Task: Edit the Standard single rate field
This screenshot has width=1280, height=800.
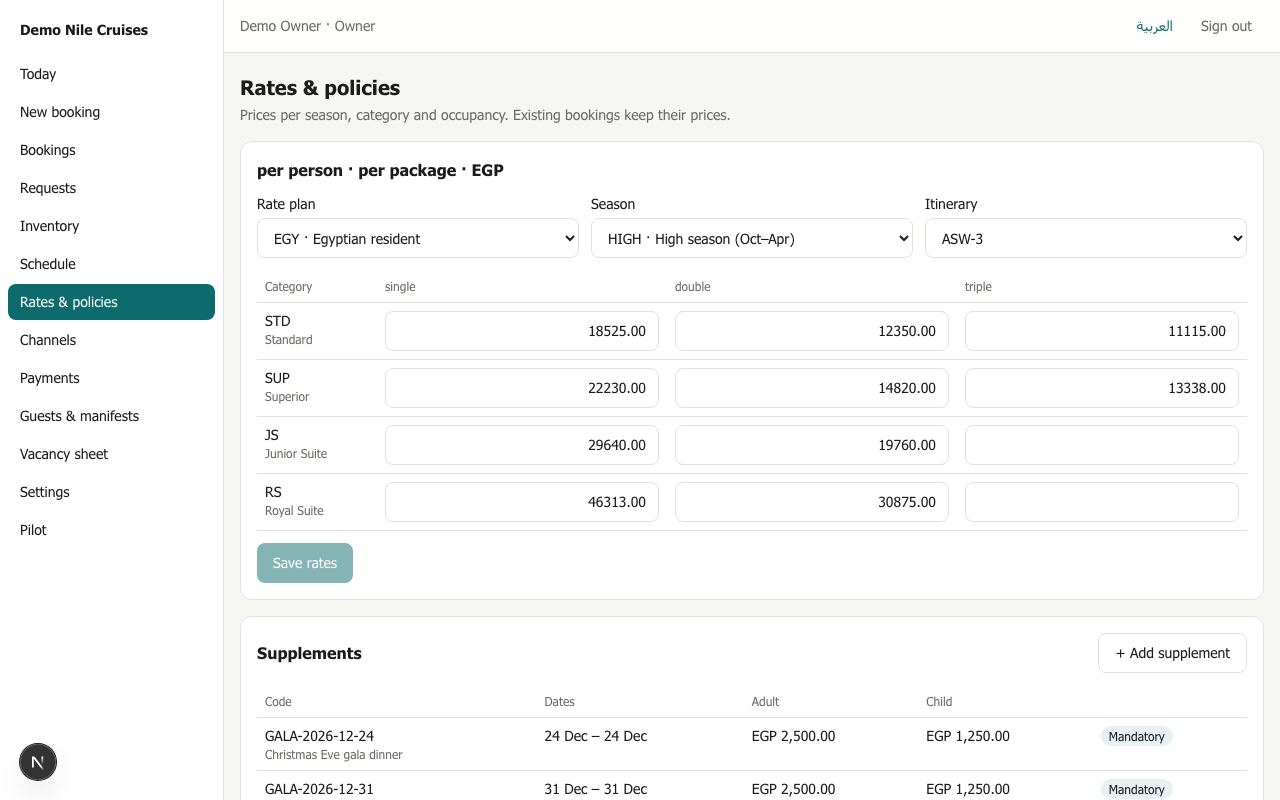Action: [x=522, y=331]
